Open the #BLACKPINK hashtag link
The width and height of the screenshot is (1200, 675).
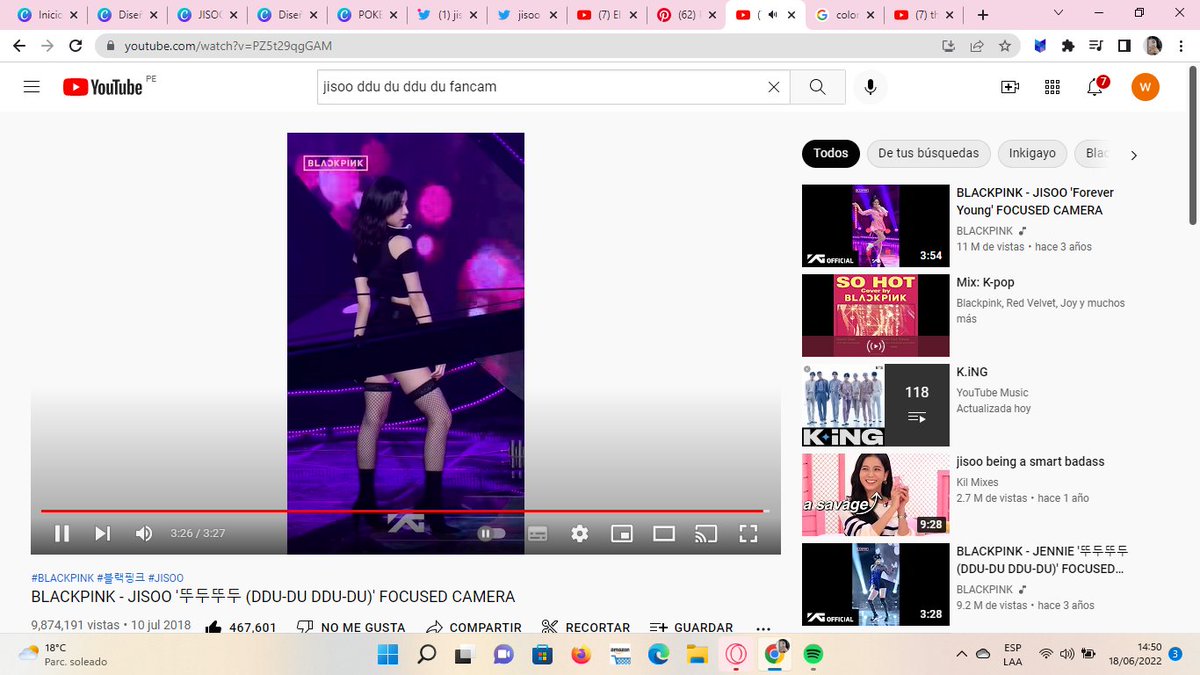coord(62,578)
